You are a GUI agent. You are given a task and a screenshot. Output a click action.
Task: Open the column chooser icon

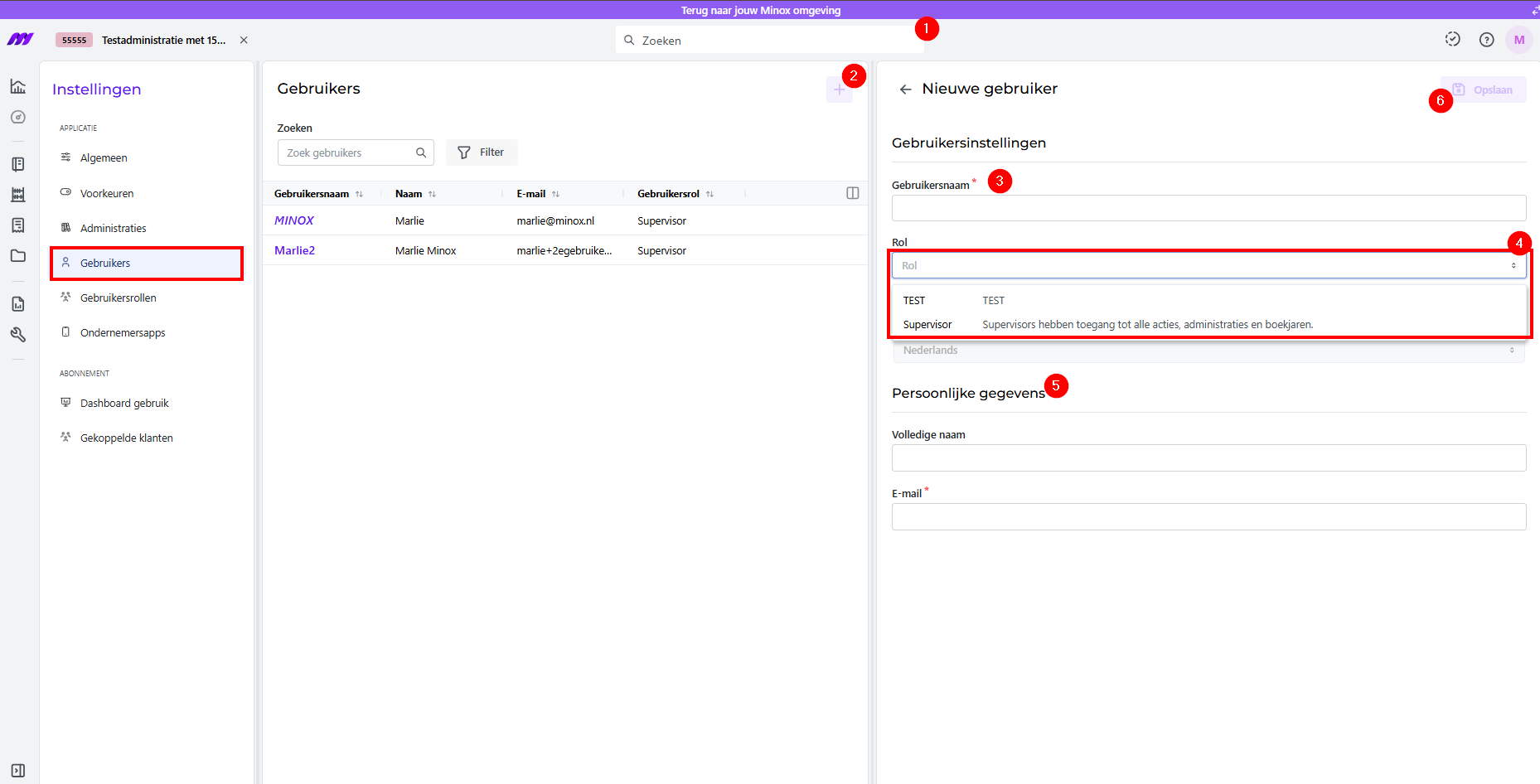click(852, 193)
